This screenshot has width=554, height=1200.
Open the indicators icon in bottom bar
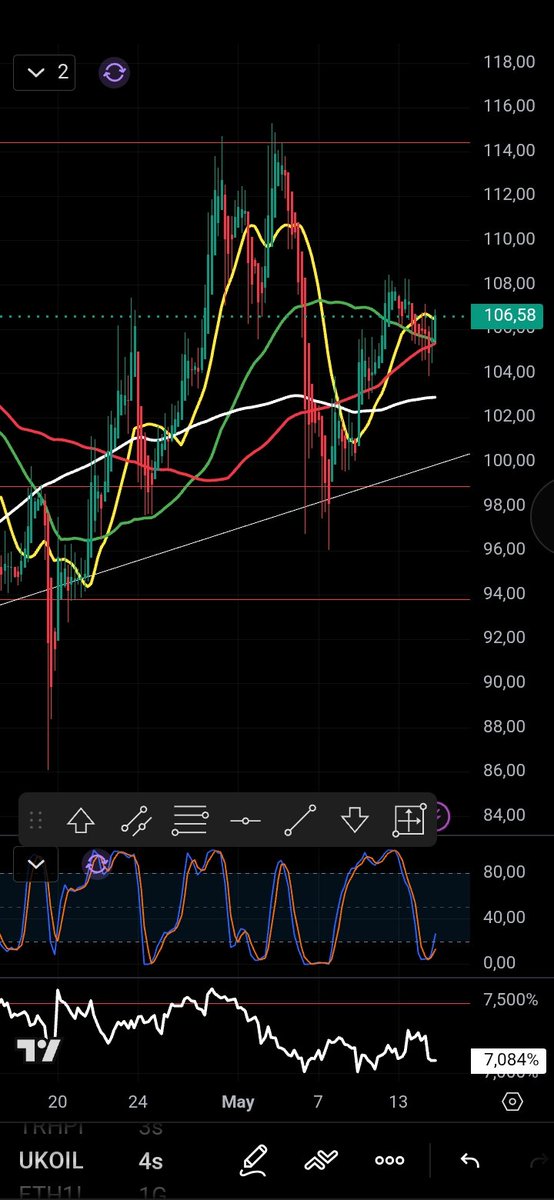point(321,1160)
